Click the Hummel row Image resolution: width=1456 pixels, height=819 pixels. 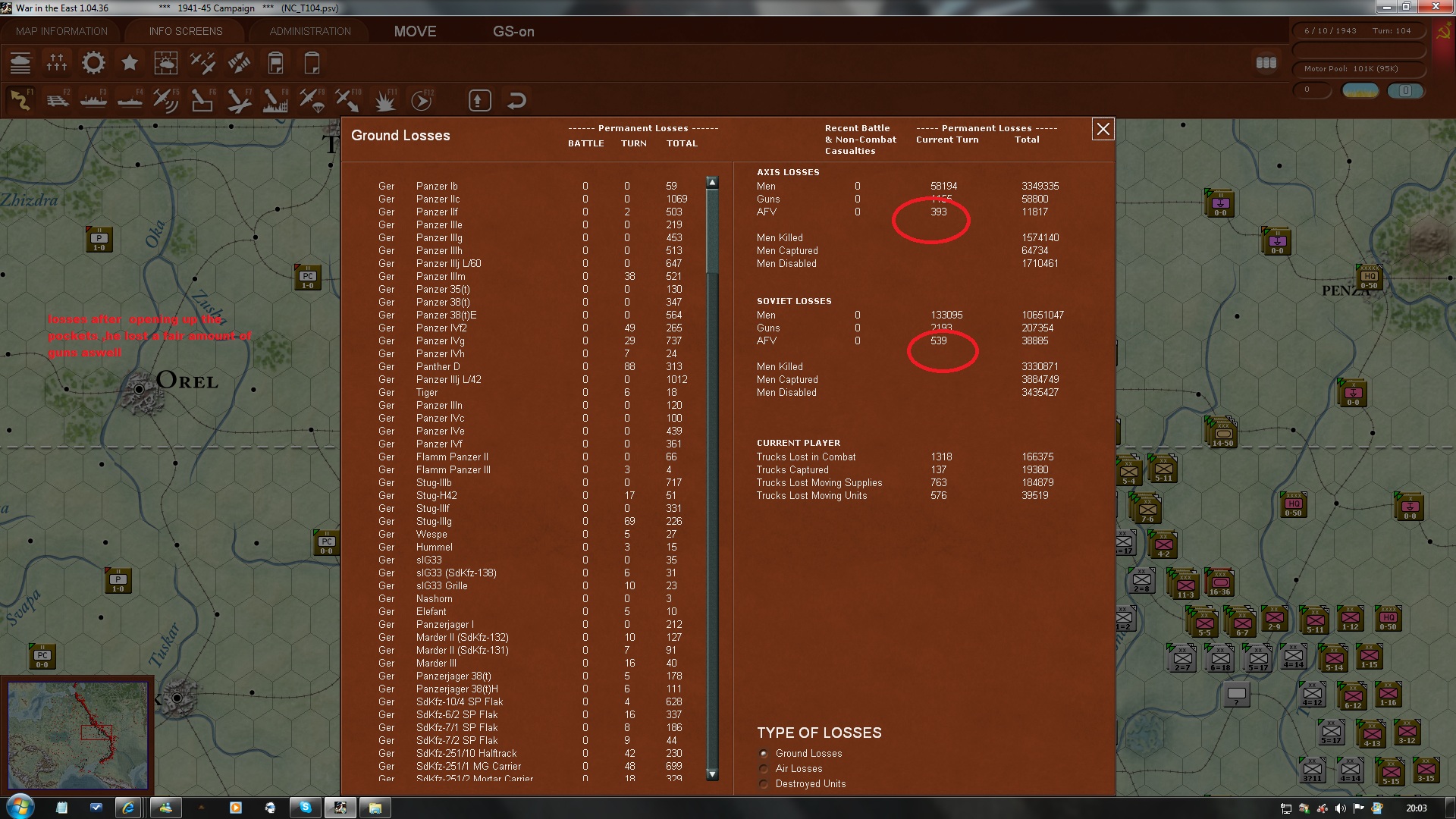(531, 547)
